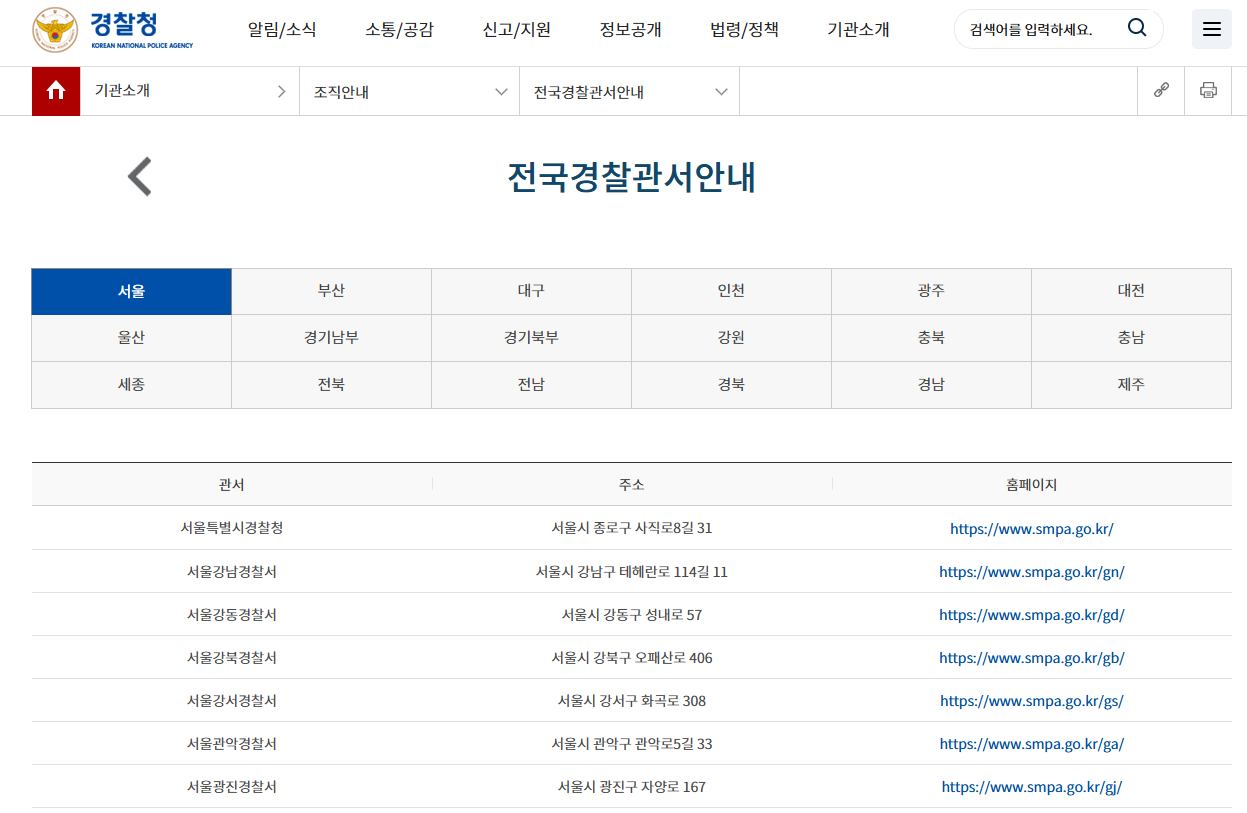Select the 부산 region tab
The image size is (1247, 813).
coord(331,290)
